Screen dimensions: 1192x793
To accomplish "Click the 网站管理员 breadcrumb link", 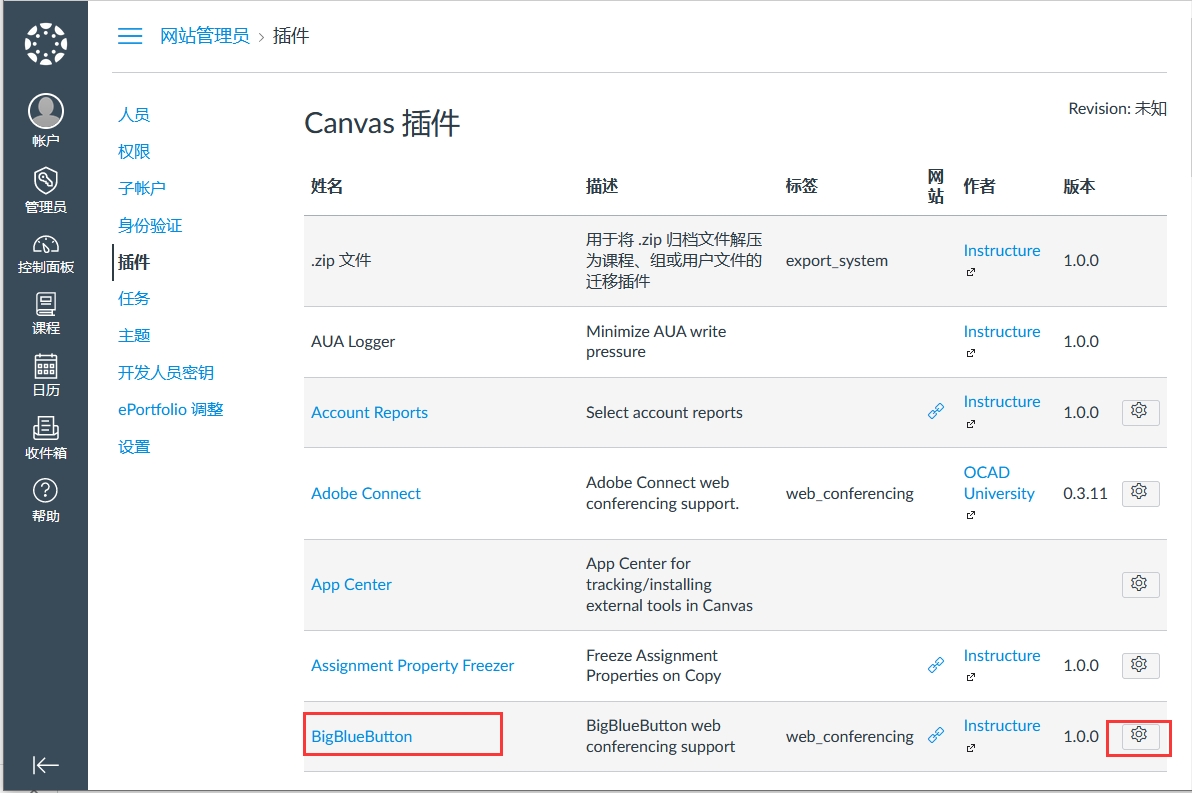I will pyautogui.click(x=205, y=36).
